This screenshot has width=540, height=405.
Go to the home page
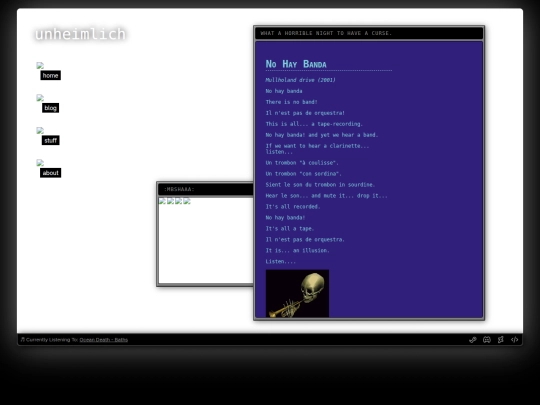[51, 75]
